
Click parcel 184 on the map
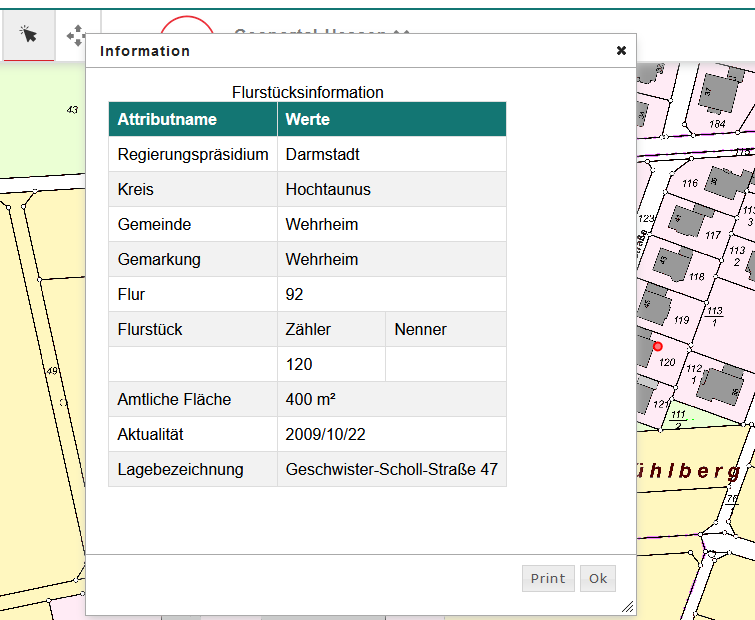[x=716, y=124]
